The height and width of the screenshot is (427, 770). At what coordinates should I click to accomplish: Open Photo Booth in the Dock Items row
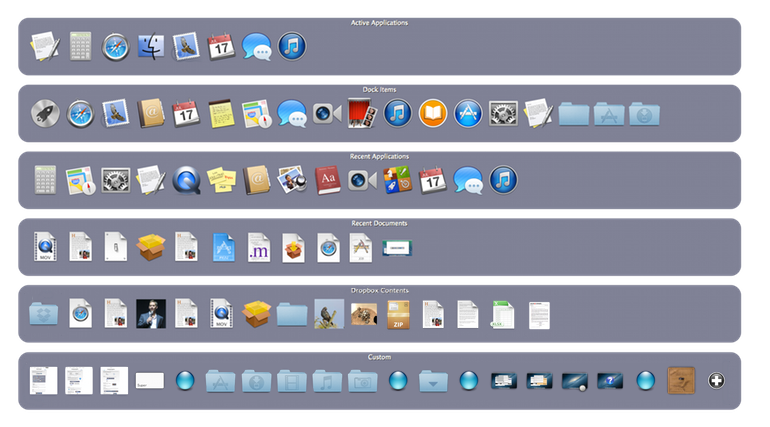click(361, 114)
